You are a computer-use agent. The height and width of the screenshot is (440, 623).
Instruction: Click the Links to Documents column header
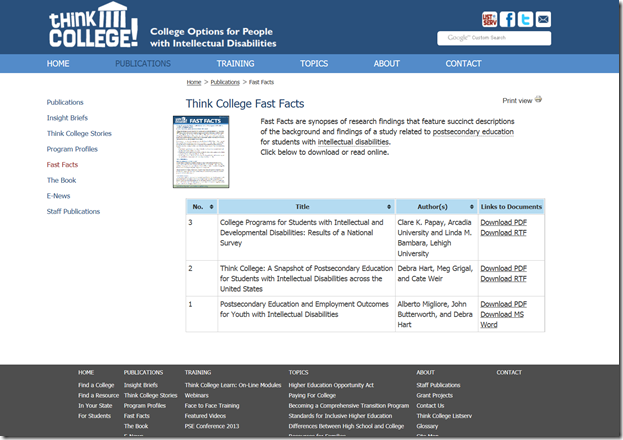pyautogui.click(x=511, y=207)
